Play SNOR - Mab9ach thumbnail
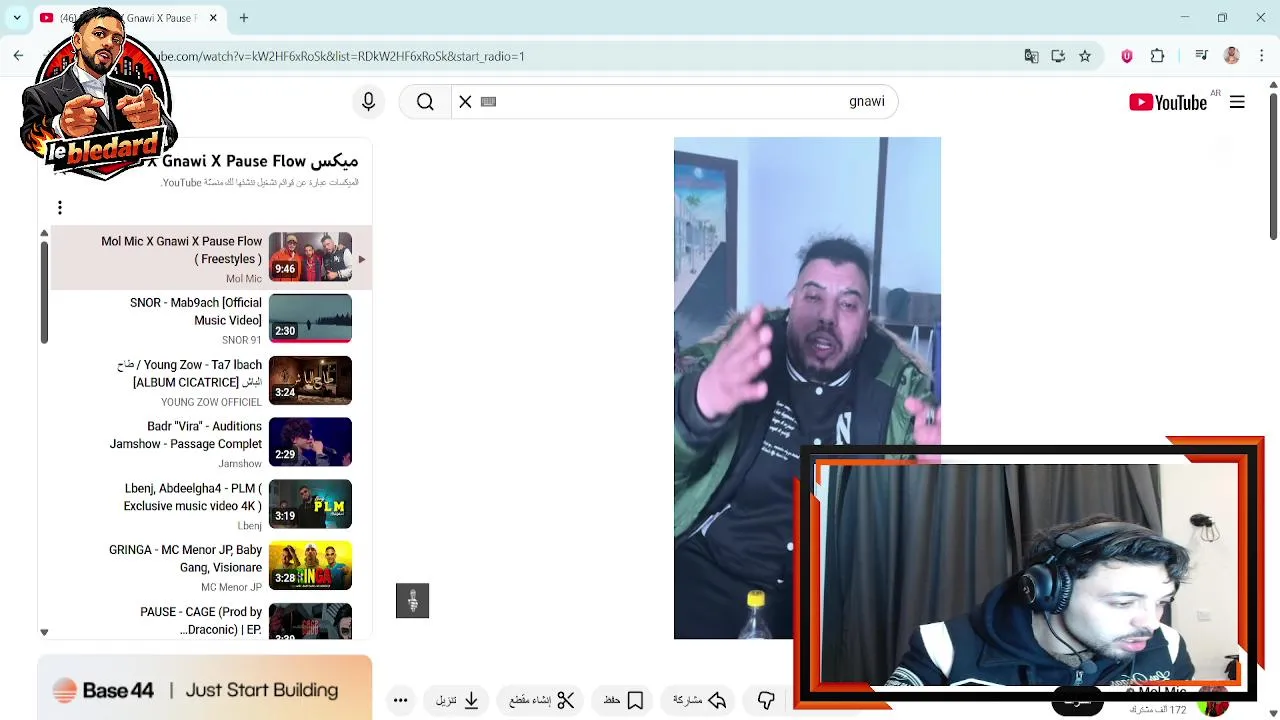This screenshot has width=1280, height=720. pos(310,318)
